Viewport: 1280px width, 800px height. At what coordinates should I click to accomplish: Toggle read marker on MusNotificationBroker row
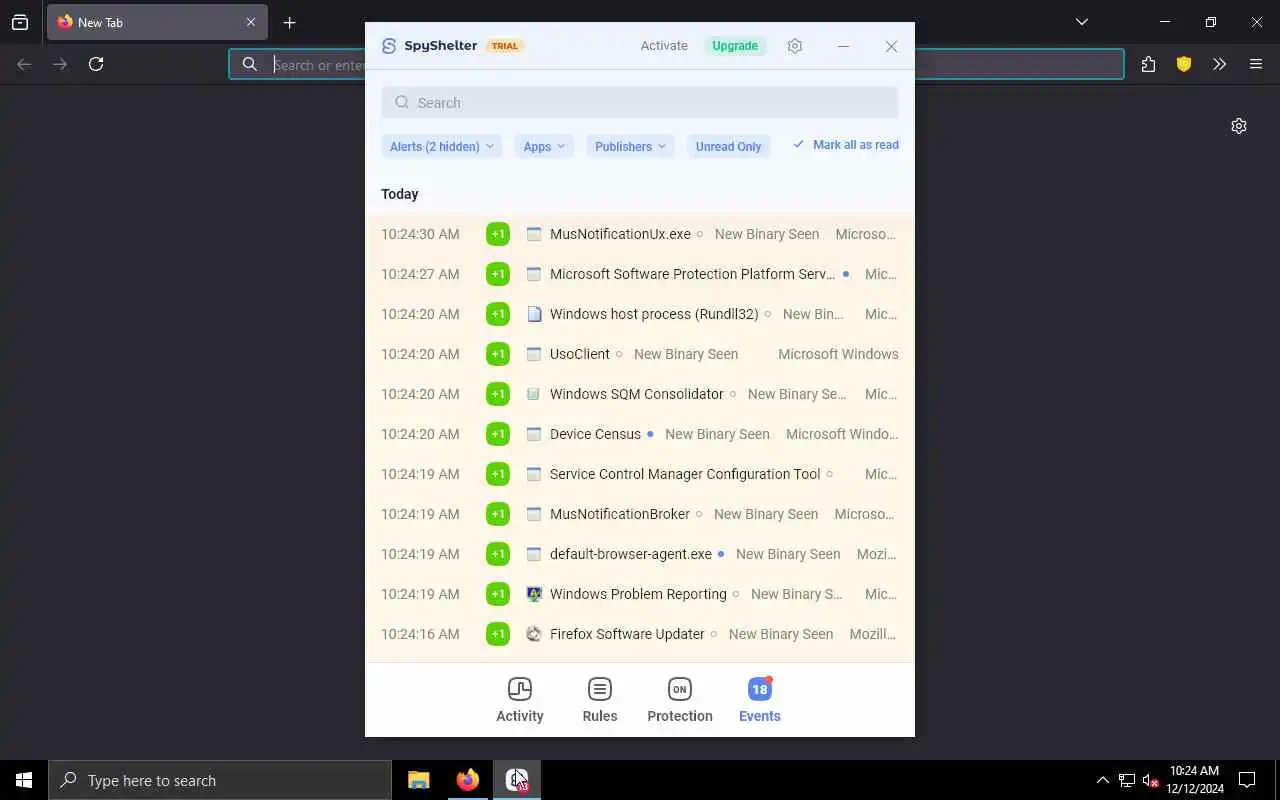pos(699,514)
